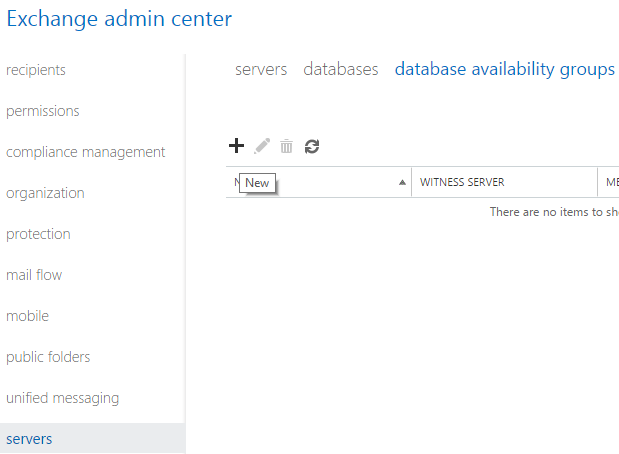Open public folders section

point(48,357)
